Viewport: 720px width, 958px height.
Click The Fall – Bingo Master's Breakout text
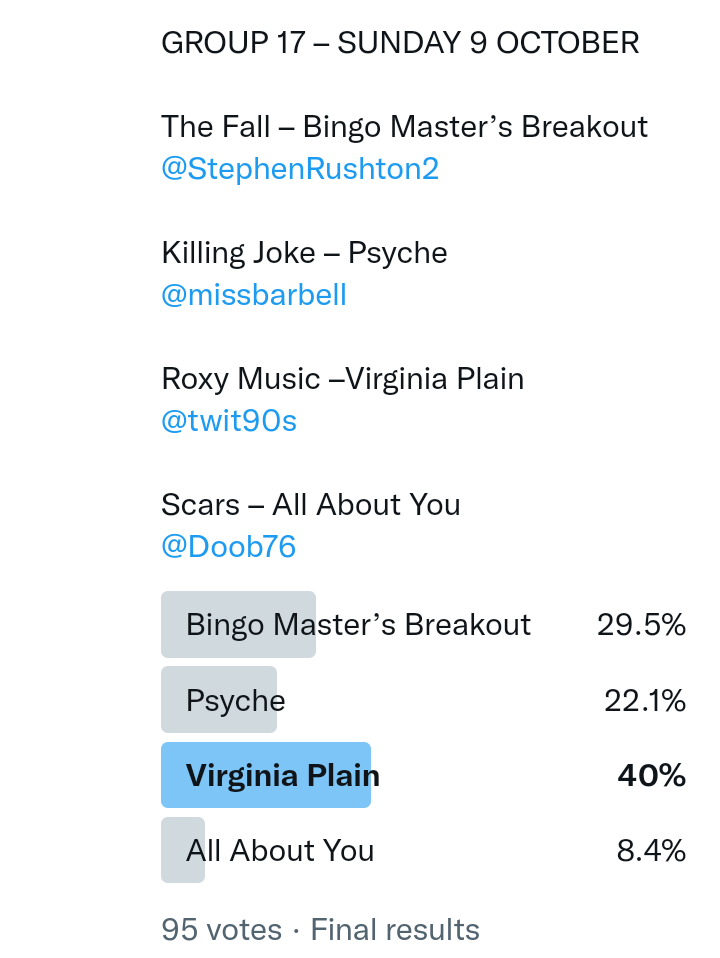tap(404, 127)
